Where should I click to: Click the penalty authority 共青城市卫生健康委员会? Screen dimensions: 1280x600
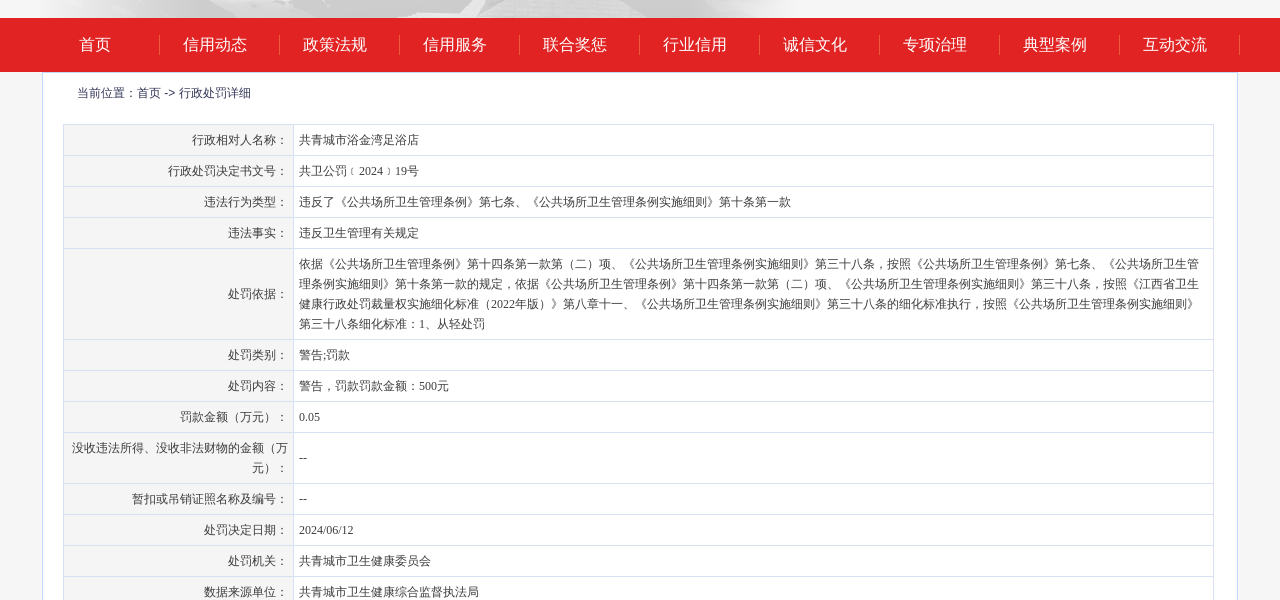pos(365,561)
